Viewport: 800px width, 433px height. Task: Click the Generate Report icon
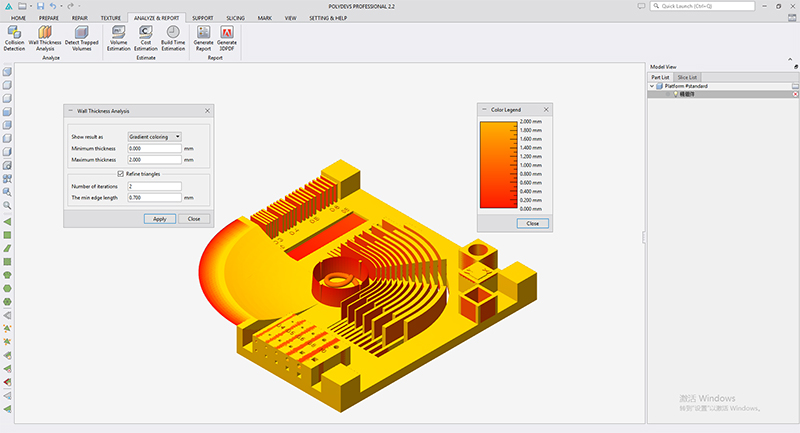pos(203,38)
